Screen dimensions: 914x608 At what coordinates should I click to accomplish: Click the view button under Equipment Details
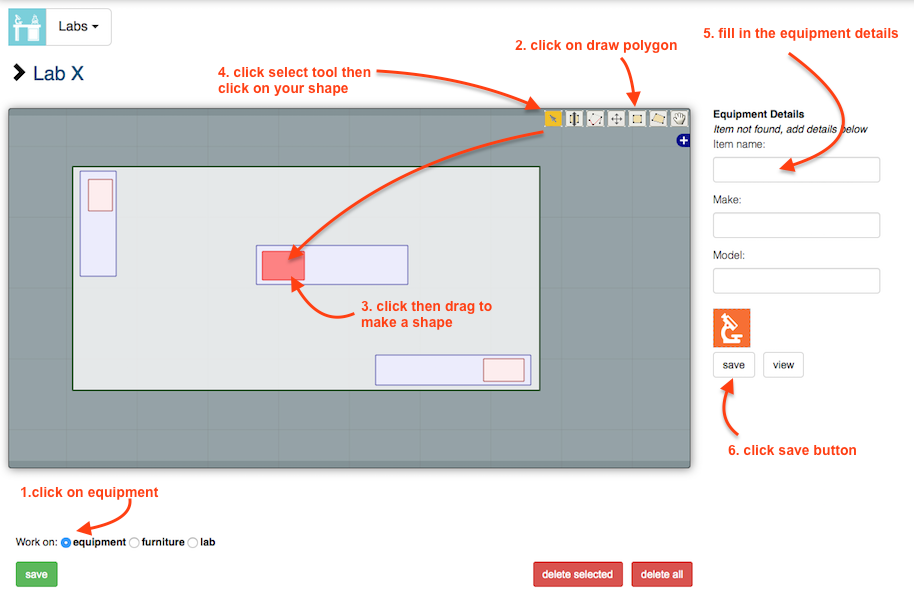[783, 365]
